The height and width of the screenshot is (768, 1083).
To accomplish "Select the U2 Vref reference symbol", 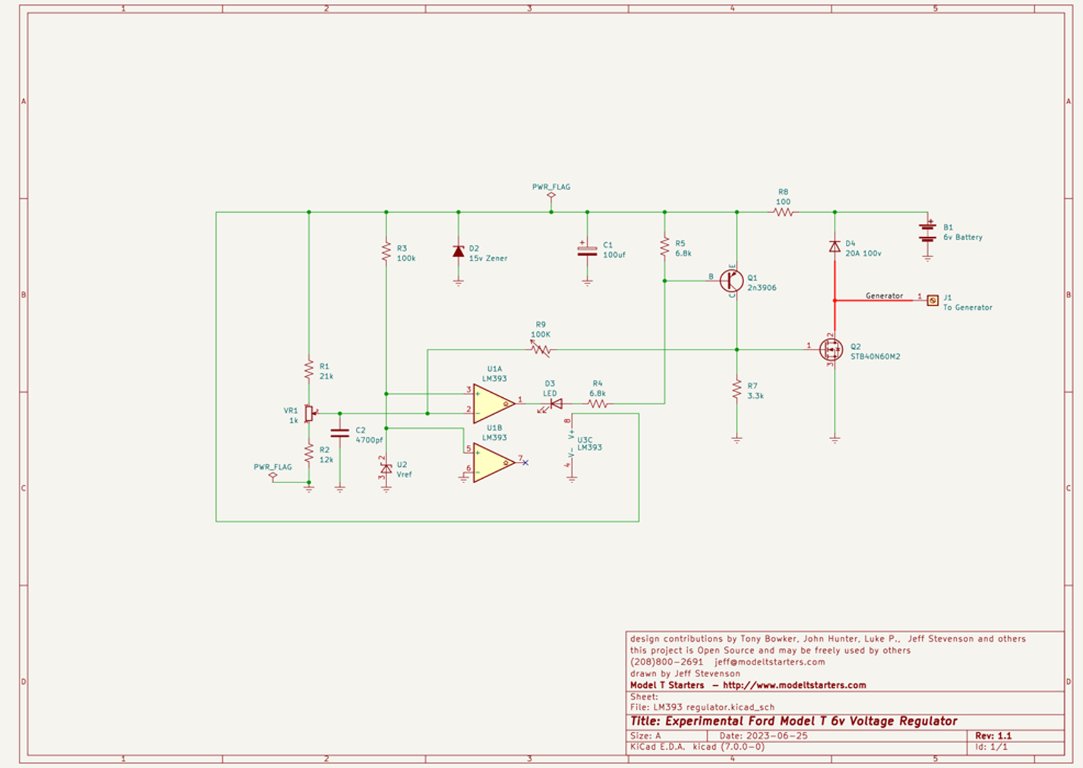I will tap(386, 468).
